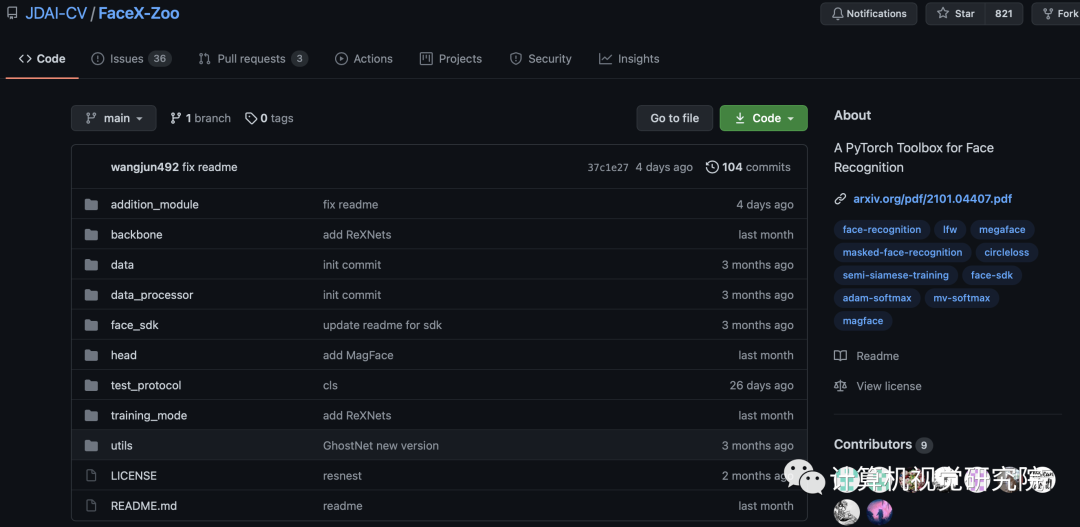The height and width of the screenshot is (527, 1080).
Task: Open the Notifications button
Action: pos(869,14)
